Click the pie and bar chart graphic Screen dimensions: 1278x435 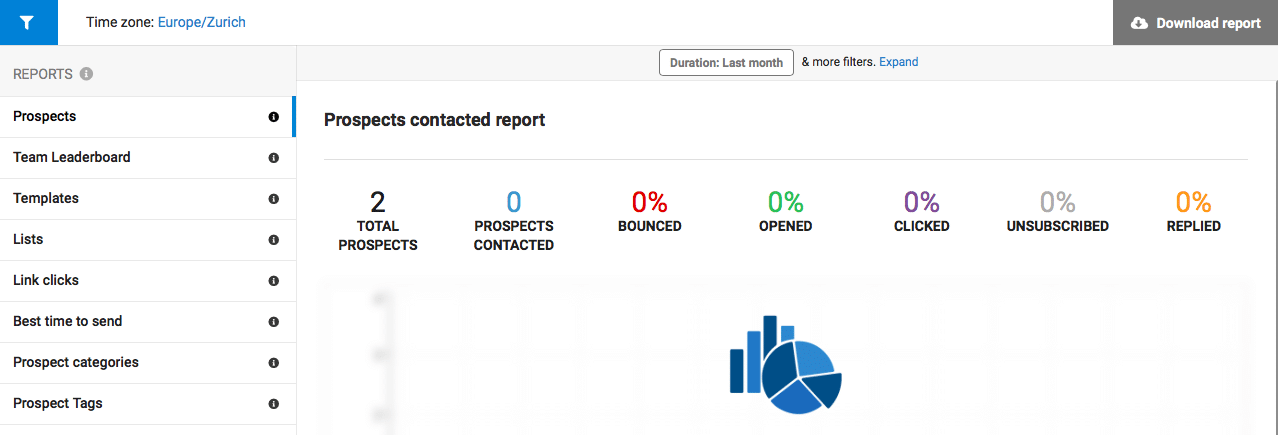[786, 365]
